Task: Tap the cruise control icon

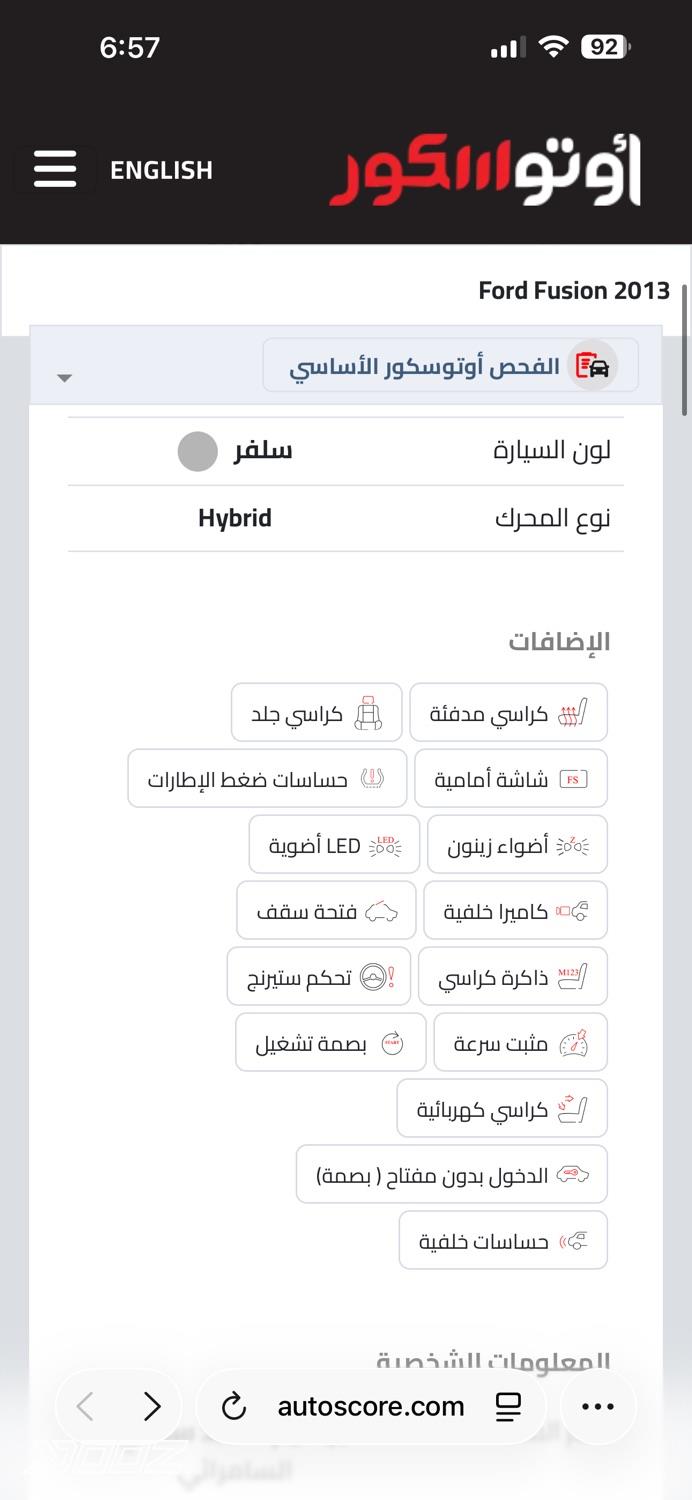Action: point(573,1043)
